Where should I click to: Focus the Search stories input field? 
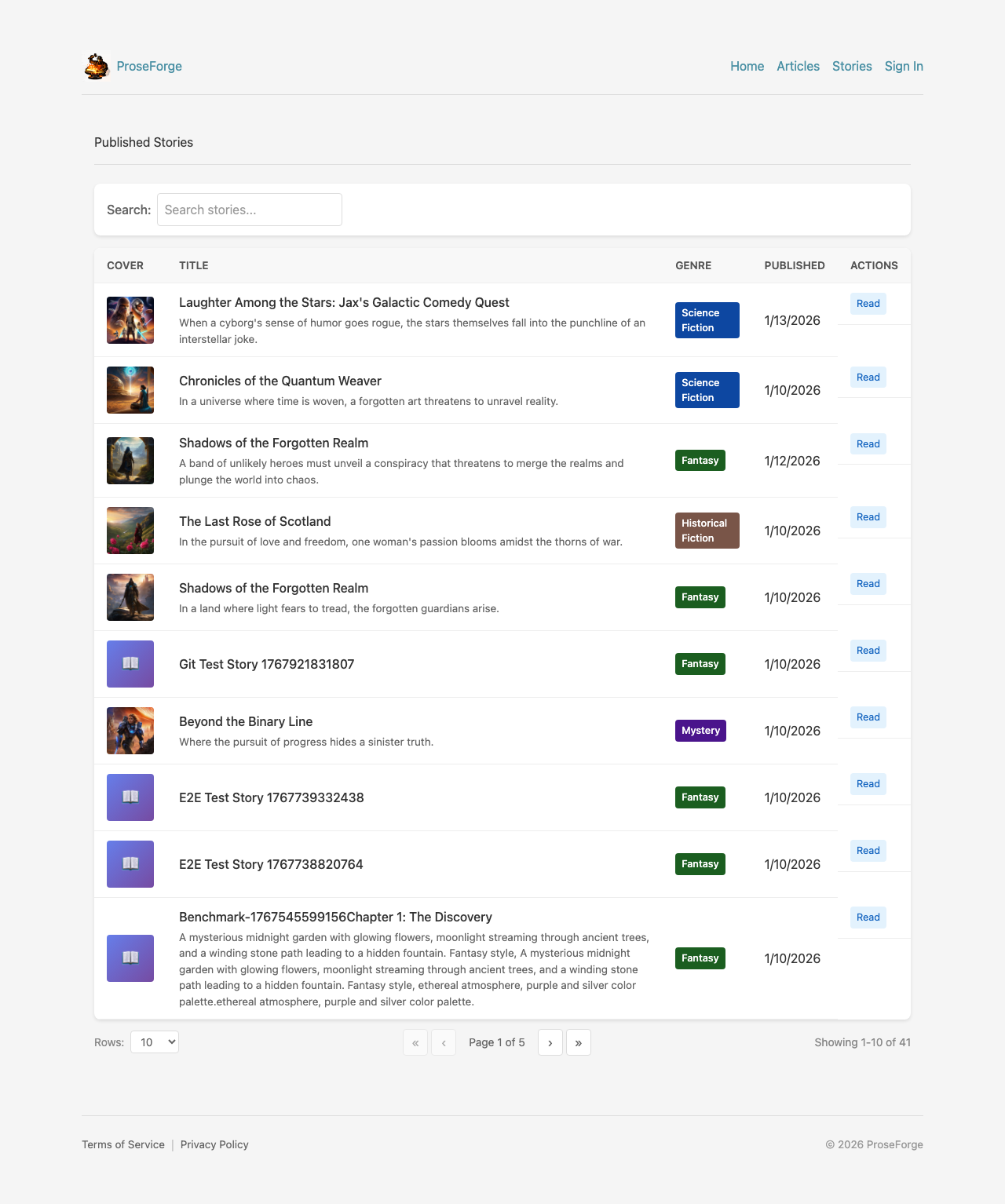tap(249, 210)
